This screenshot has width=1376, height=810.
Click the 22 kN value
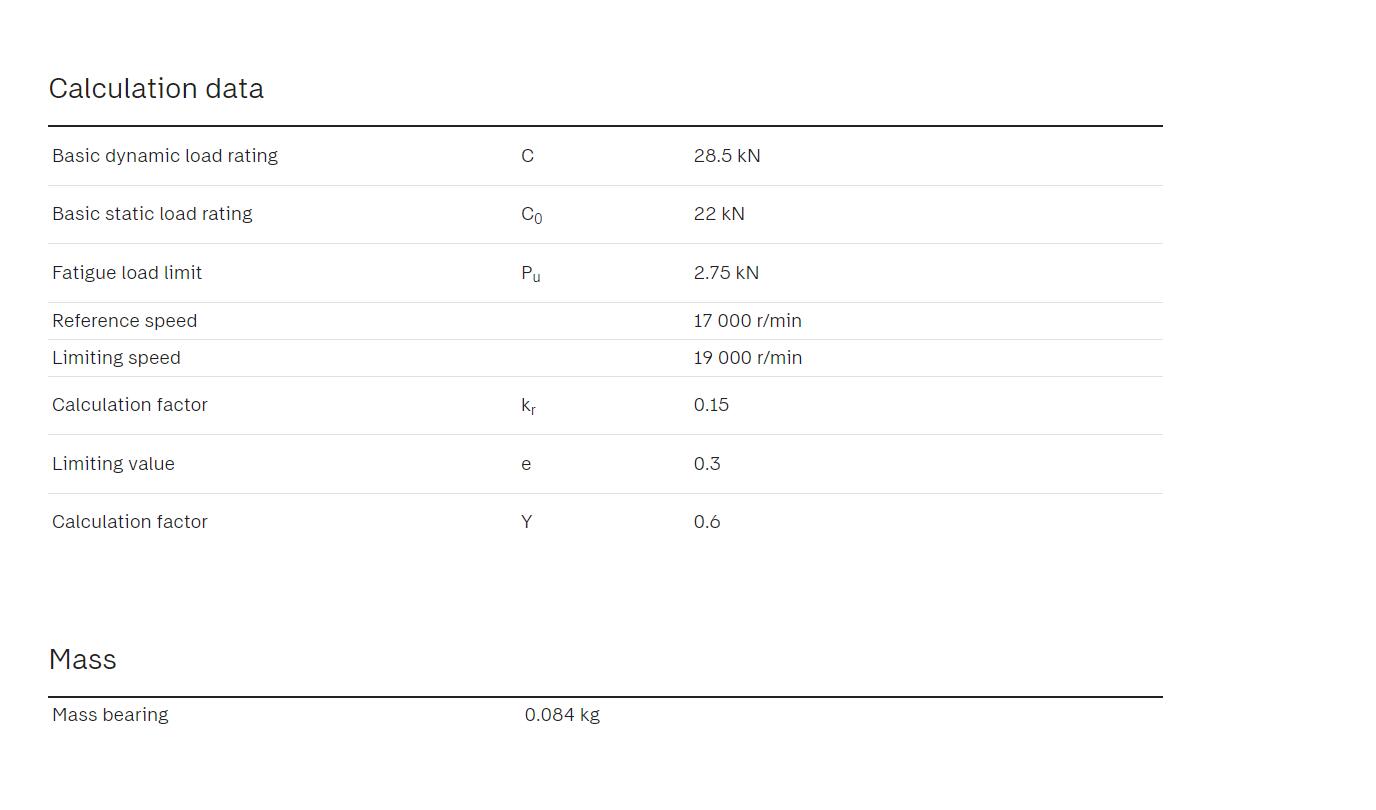coord(719,214)
